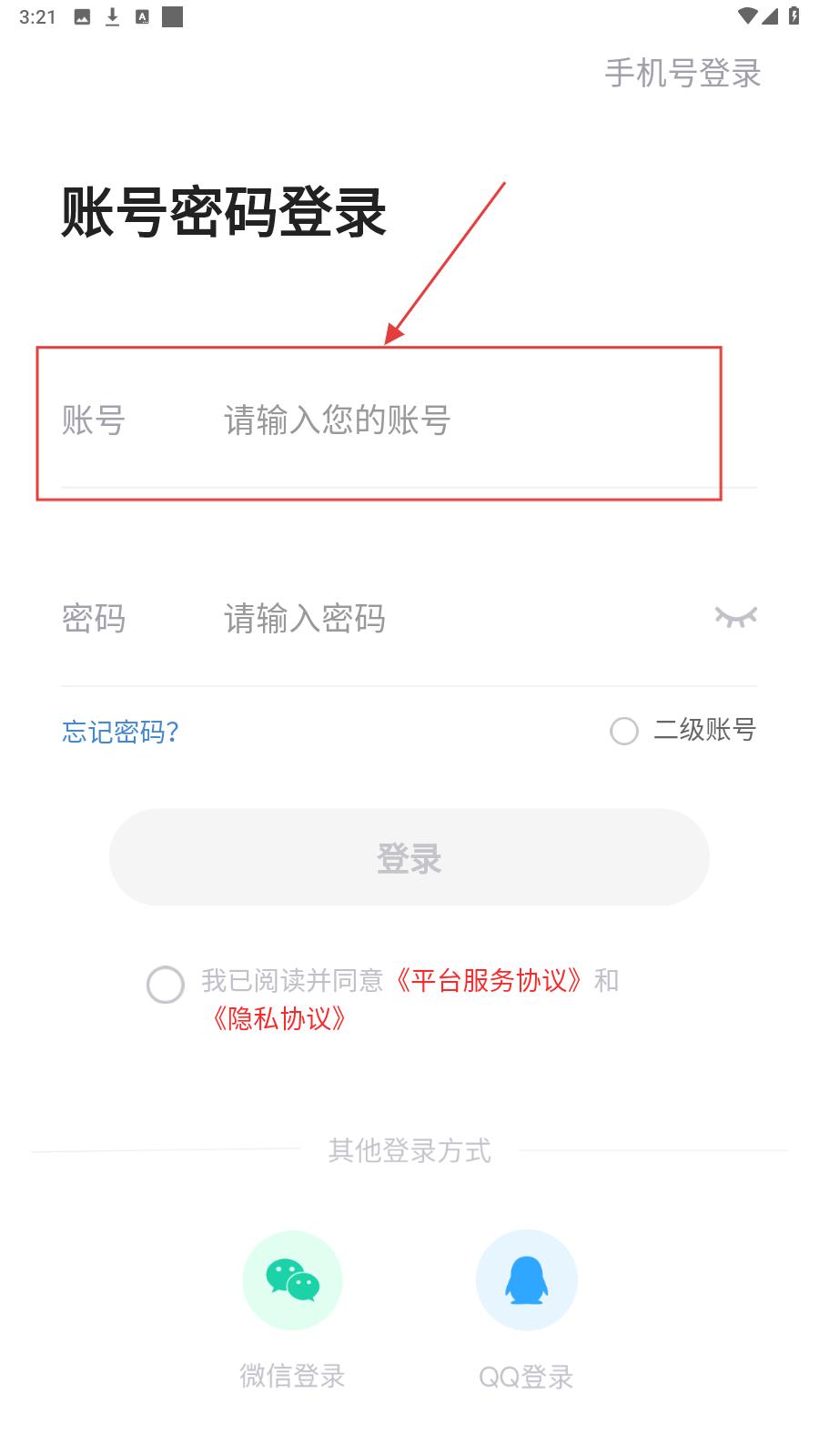Screen dimensions: 819x1456
Task: Tap the Wi-Fi signal status icon
Action: (x=747, y=16)
